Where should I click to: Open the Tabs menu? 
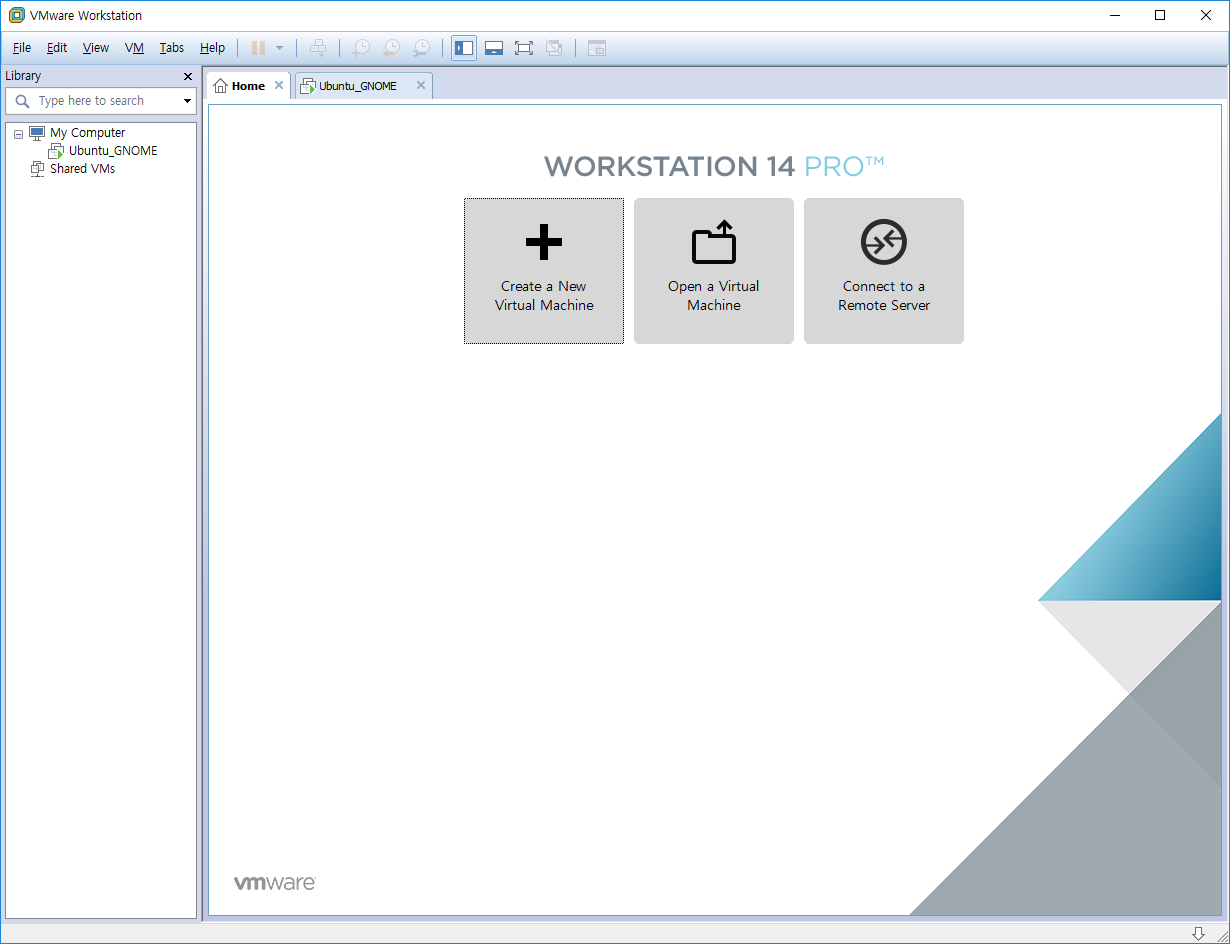pos(172,48)
